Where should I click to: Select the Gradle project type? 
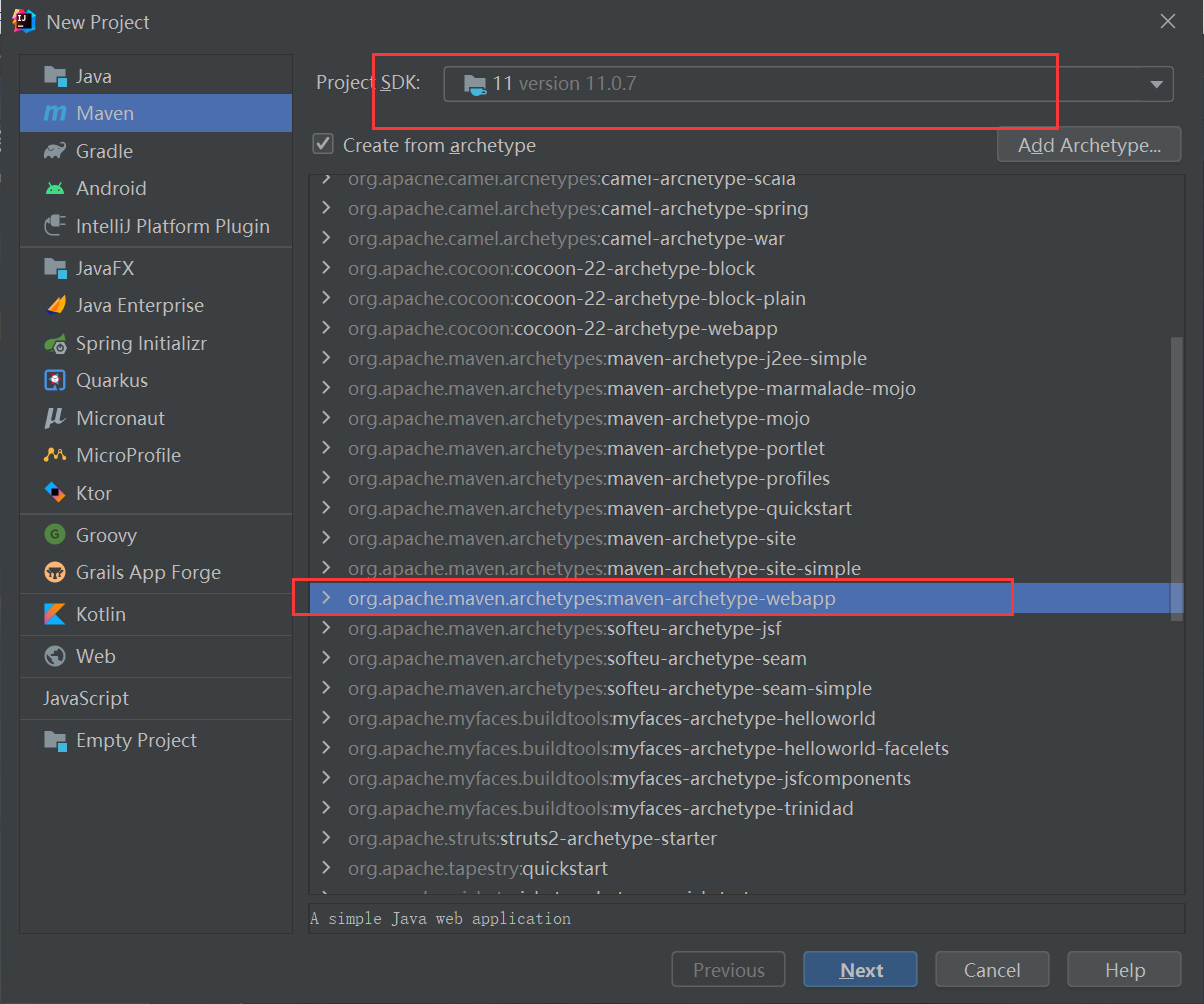coord(156,151)
